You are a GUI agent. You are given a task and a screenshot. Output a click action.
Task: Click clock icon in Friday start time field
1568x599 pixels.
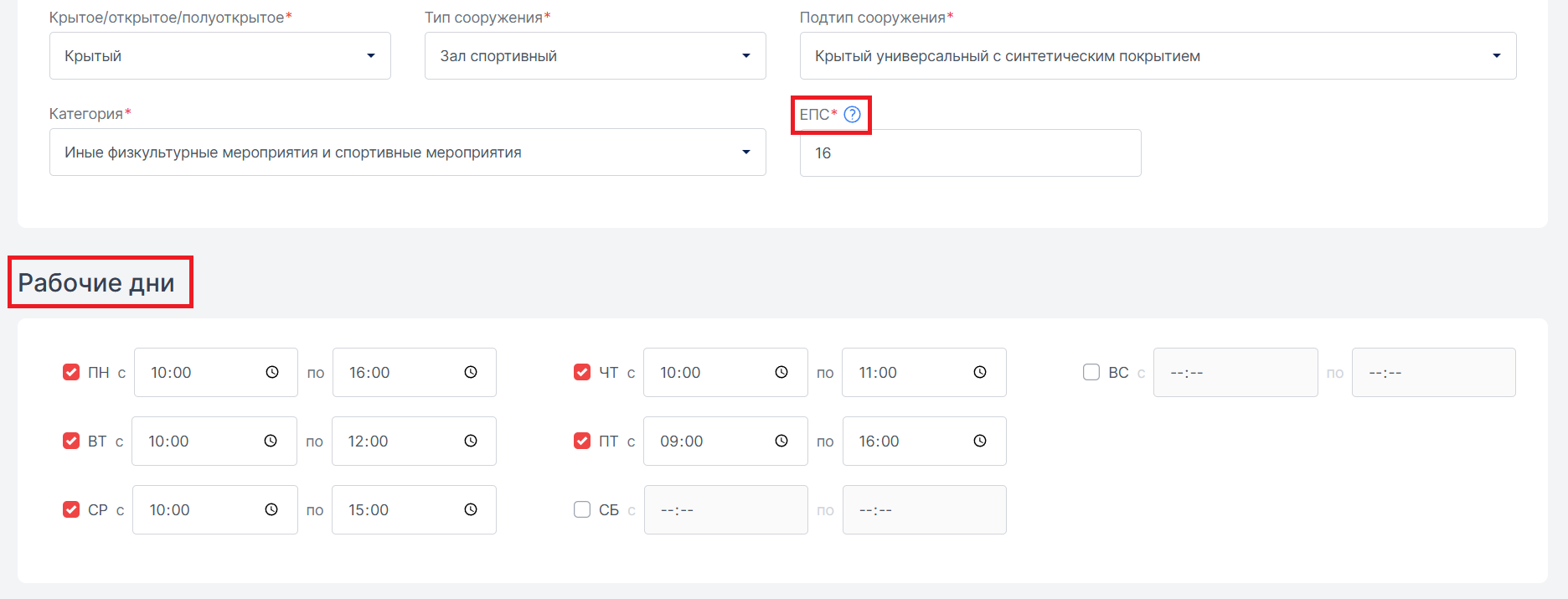pos(781,442)
